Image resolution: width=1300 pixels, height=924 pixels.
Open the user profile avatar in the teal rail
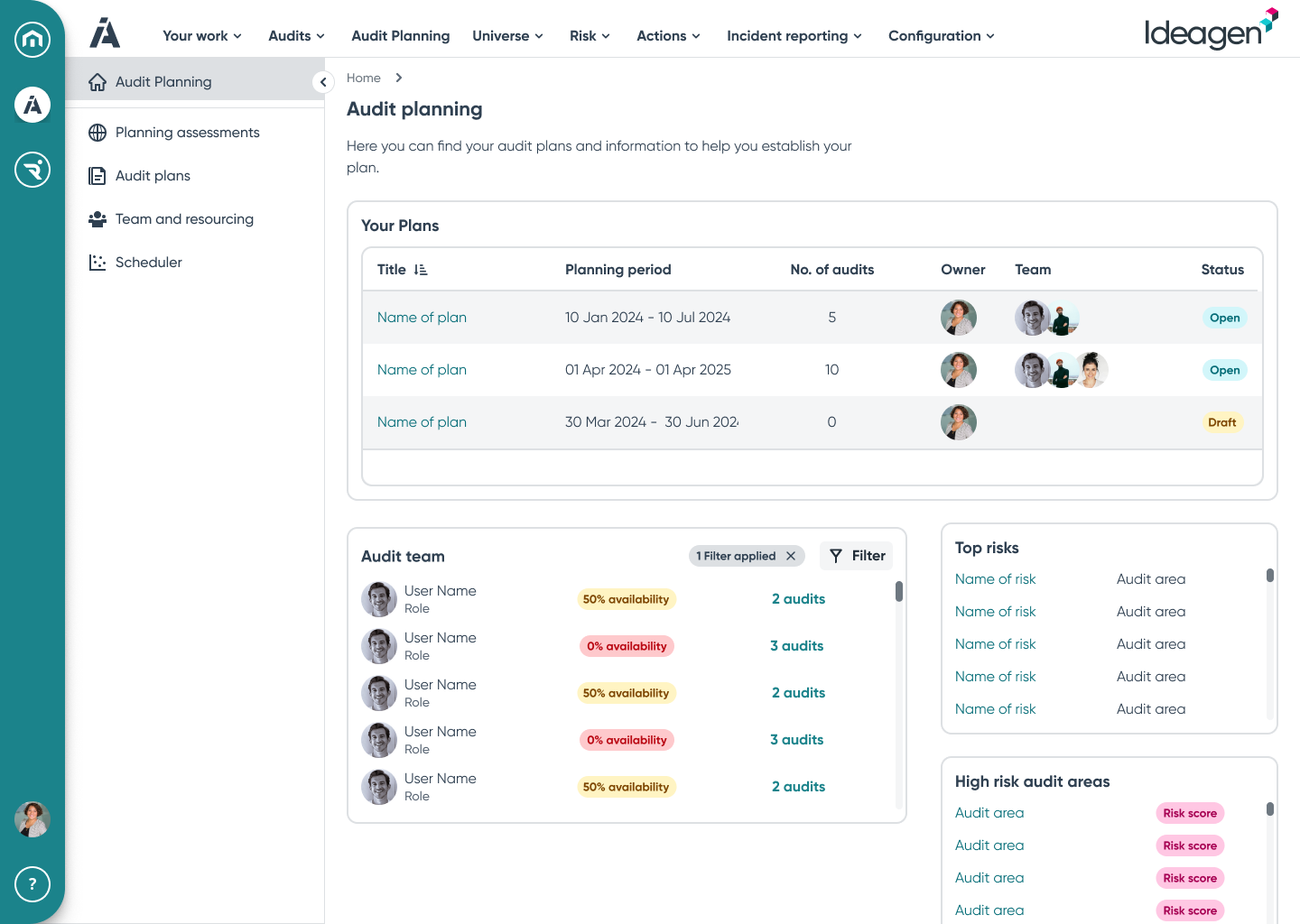(32, 819)
